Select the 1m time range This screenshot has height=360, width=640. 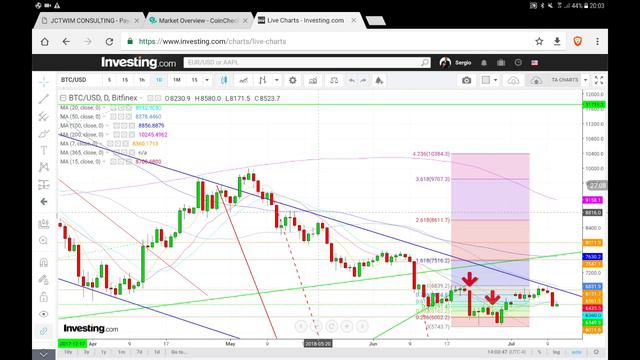click(x=122, y=352)
